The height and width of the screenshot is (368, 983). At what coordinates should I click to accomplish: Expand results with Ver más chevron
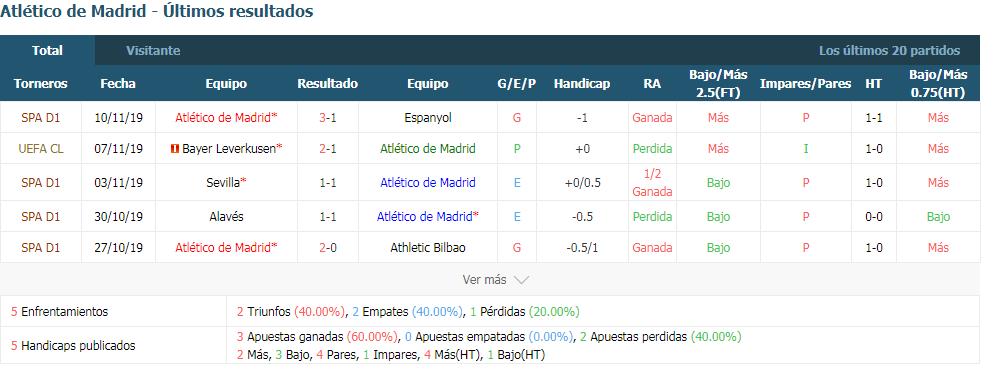pyautogui.click(x=521, y=280)
